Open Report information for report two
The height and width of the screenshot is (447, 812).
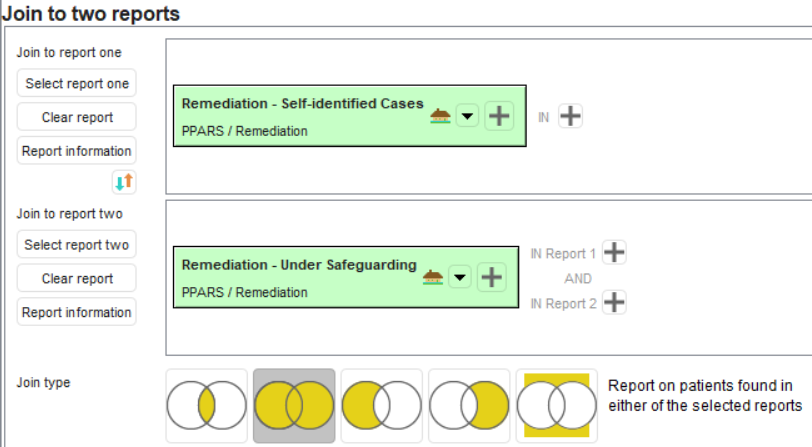(77, 312)
